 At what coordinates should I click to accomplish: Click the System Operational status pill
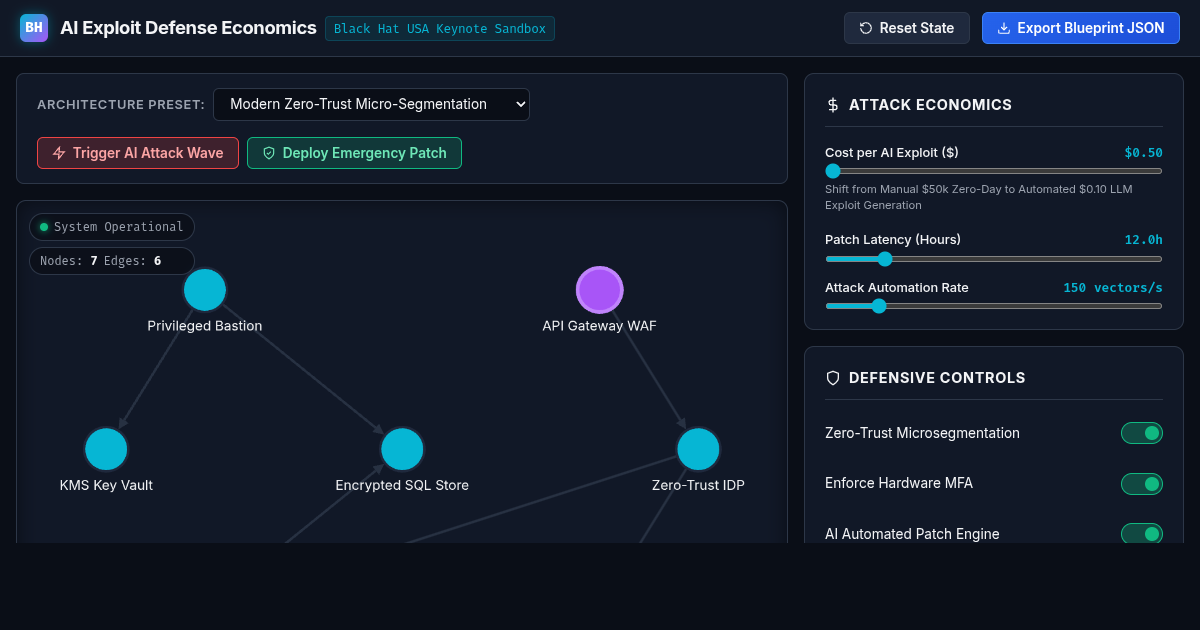[112, 227]
